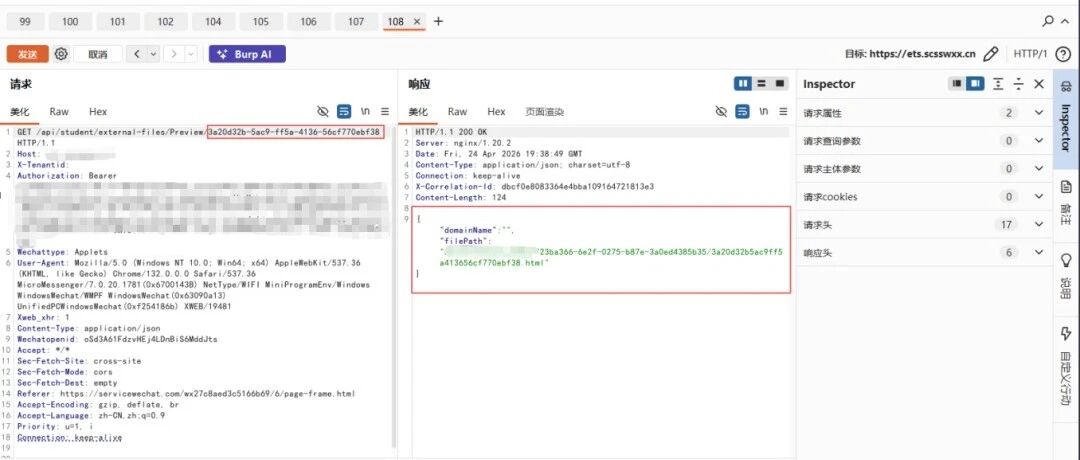Select request Hex view tab

click(x=98, y=112)
